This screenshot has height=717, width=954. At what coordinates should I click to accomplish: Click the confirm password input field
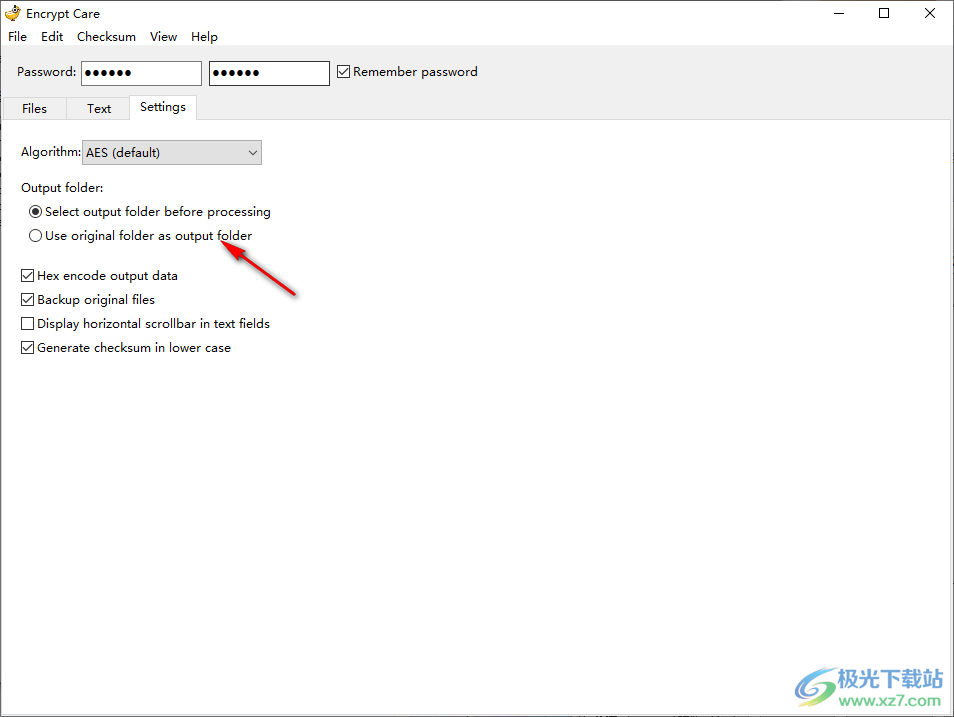click(269, 73)
